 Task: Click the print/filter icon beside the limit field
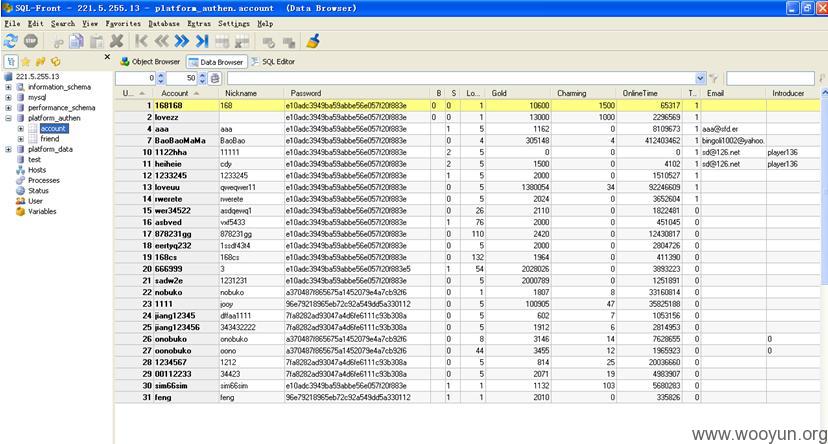pyautogui.click(x=215, y=78)
